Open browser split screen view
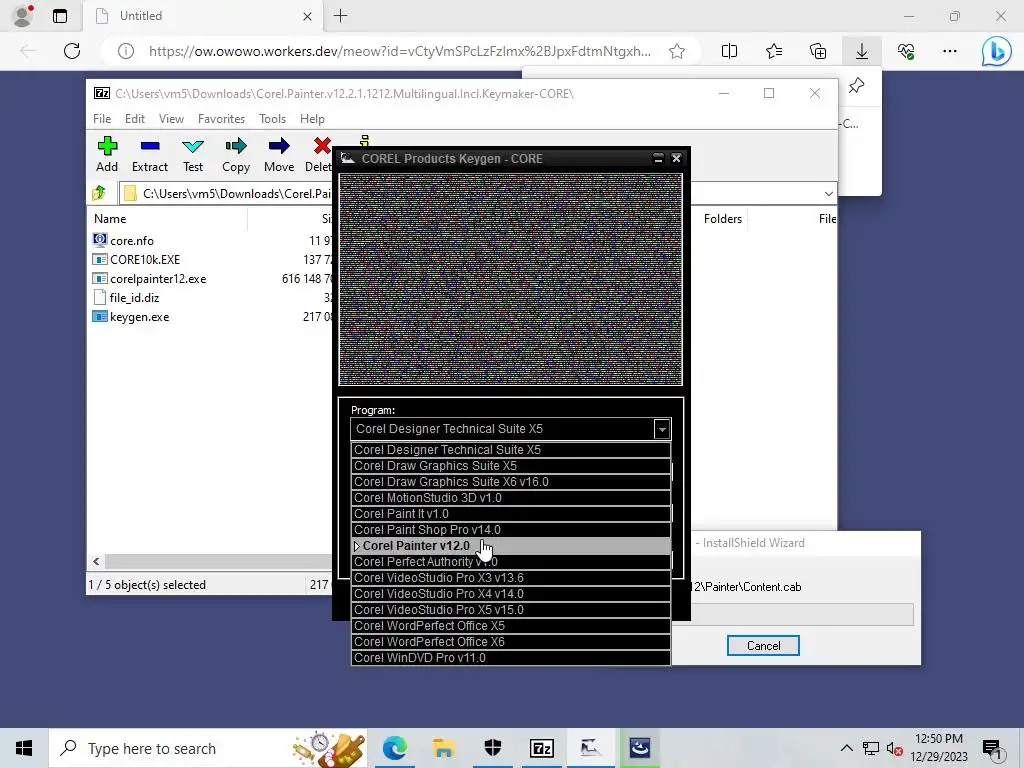The image size is (1024, 768). click(x=729, y=51)
